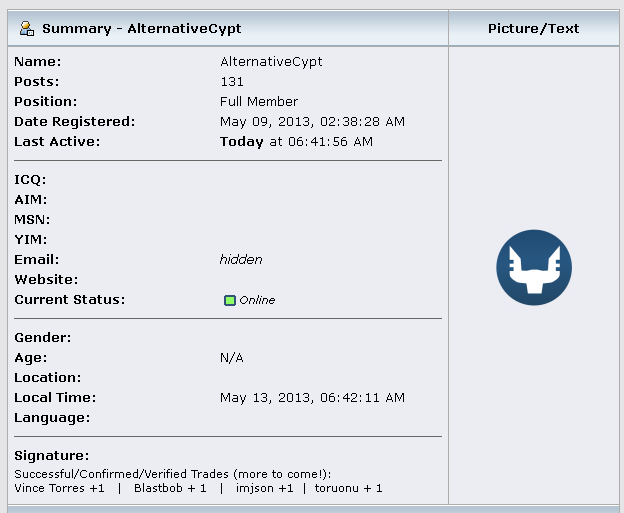Click toruonu + 1 in the signature
The image size is (624, 513).
(349, 488)
